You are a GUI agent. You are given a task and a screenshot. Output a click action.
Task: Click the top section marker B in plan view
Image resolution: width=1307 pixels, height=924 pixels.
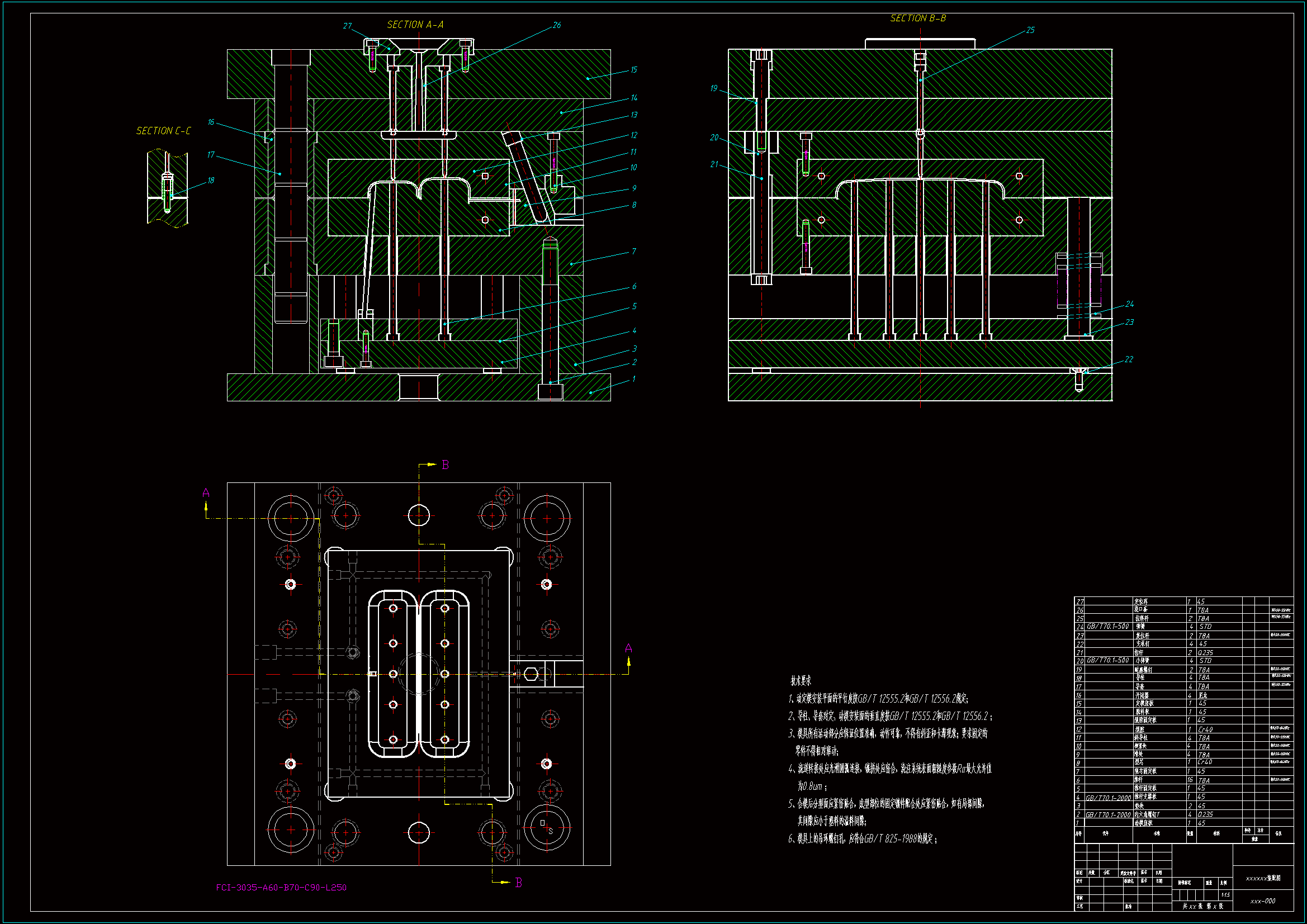click(x=445, y=465)
